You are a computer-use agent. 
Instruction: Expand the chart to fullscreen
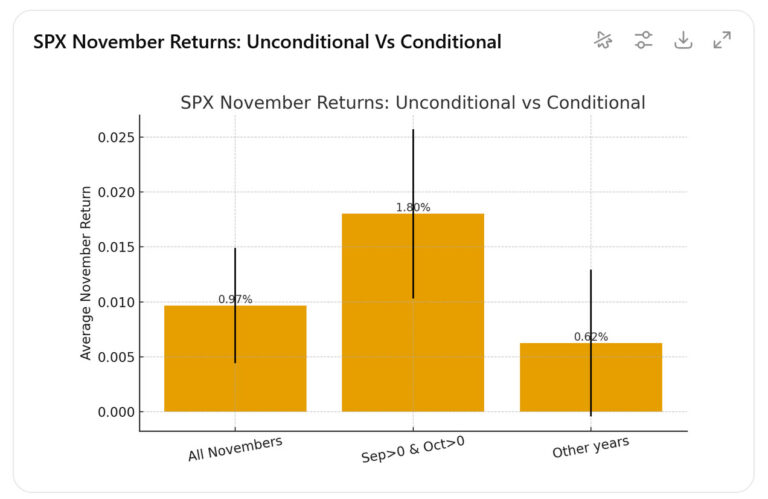point(722,40)
